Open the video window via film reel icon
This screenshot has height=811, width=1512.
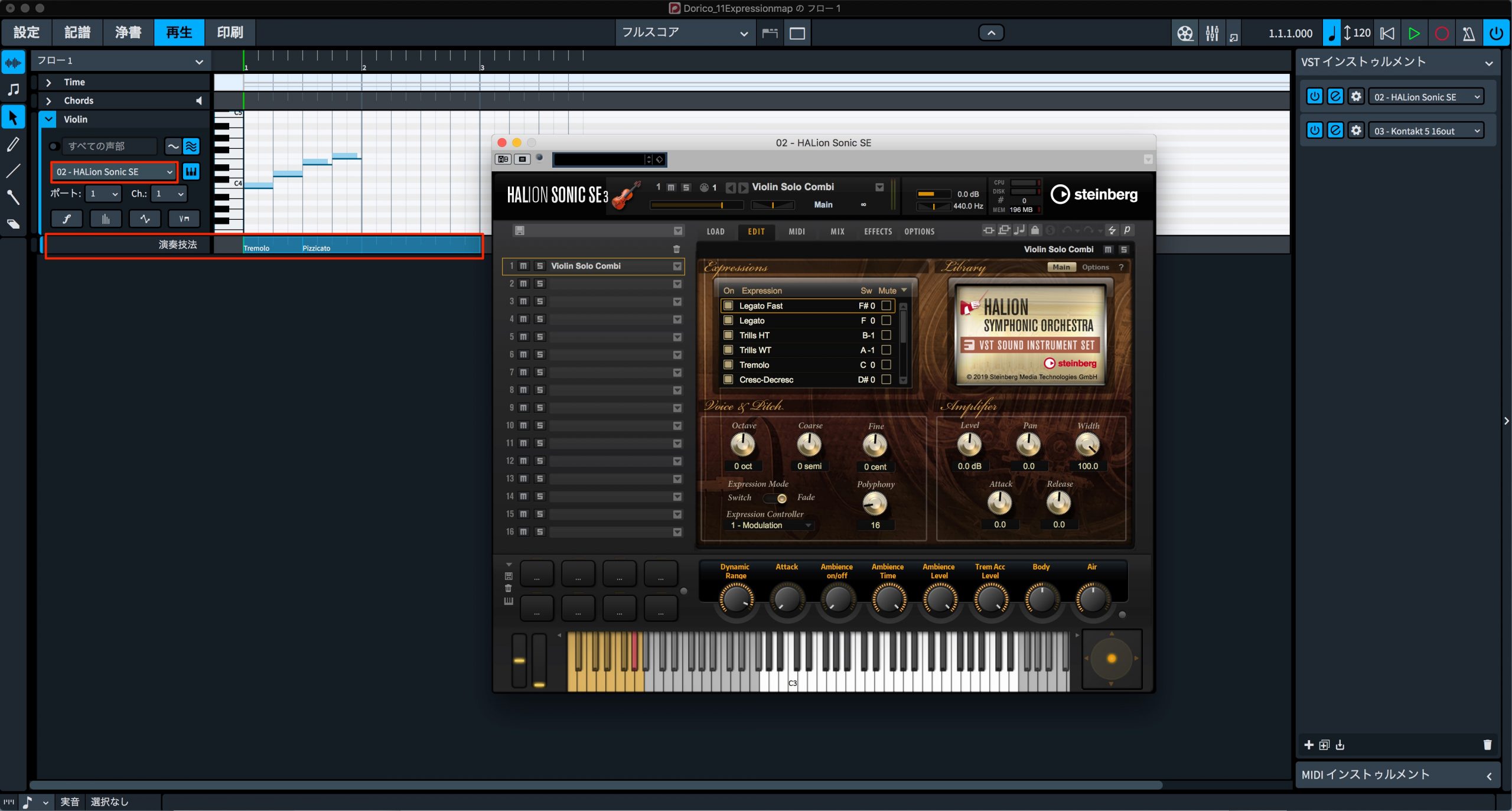click(x=1185, y=33)
